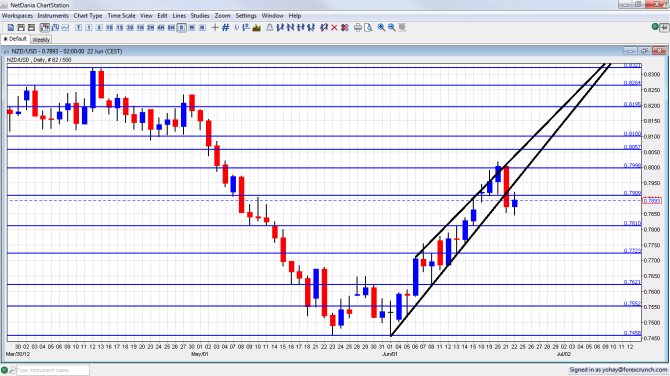Click the save workspace icon
Screen dimensions: 670x376
pyautogui.click(x=31, y=27)
